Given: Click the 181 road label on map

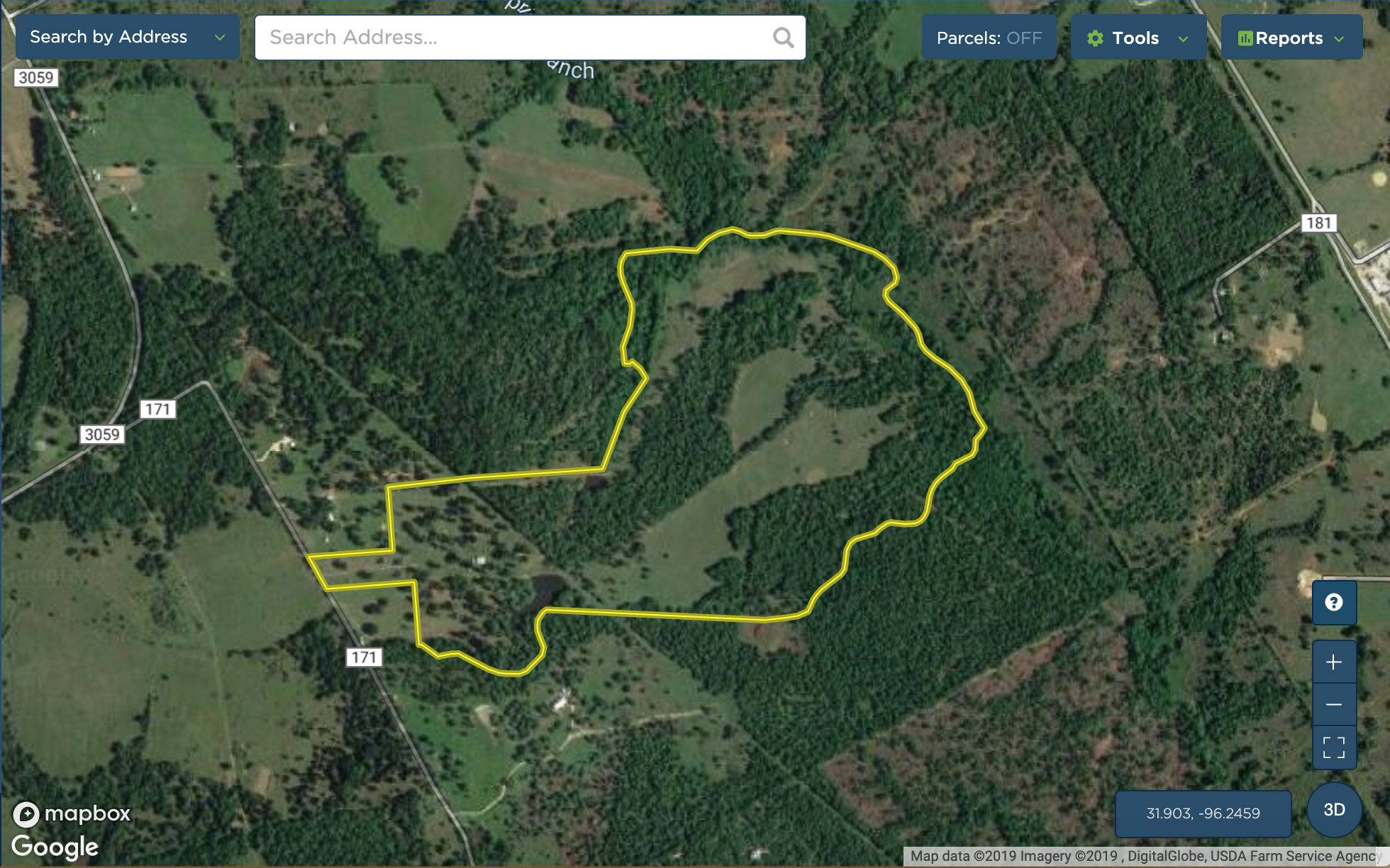Looking at the screenshot, I should pyautogui.click(x=1319, y=223).
